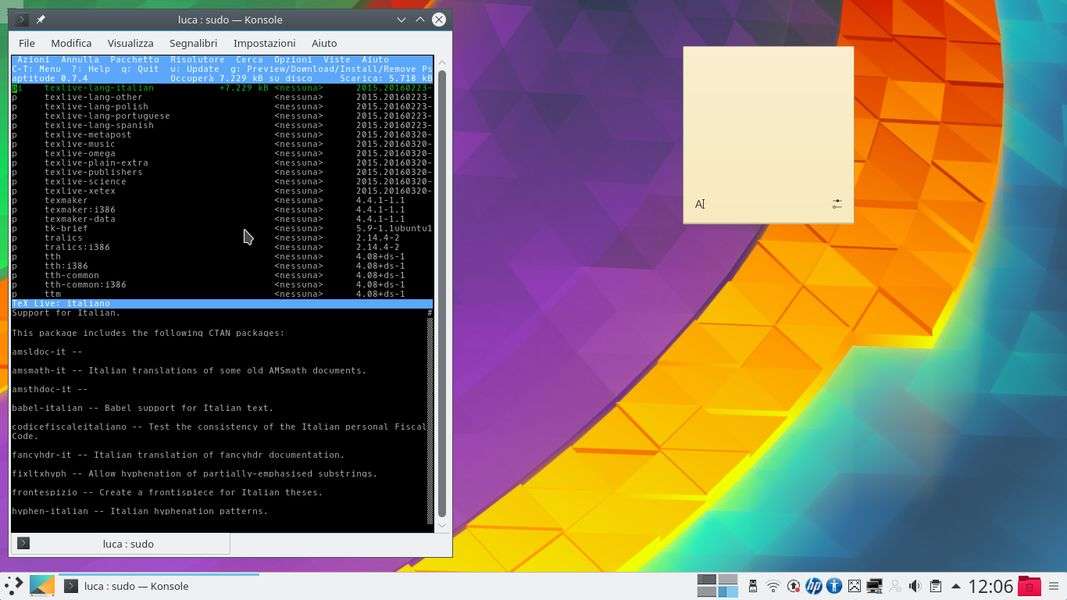Expand hidden system tray icons arrow
Screen dimensions: 1067x600
[956, 586]
